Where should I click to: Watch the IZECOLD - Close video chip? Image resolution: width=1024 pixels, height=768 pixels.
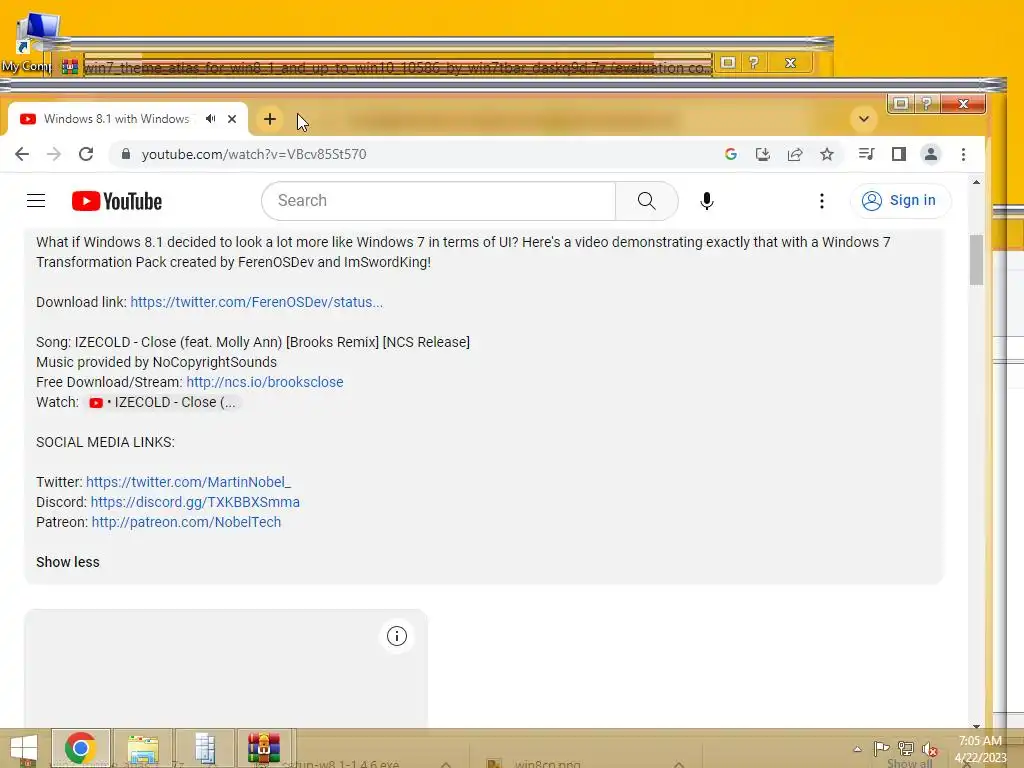coord(163,402)
